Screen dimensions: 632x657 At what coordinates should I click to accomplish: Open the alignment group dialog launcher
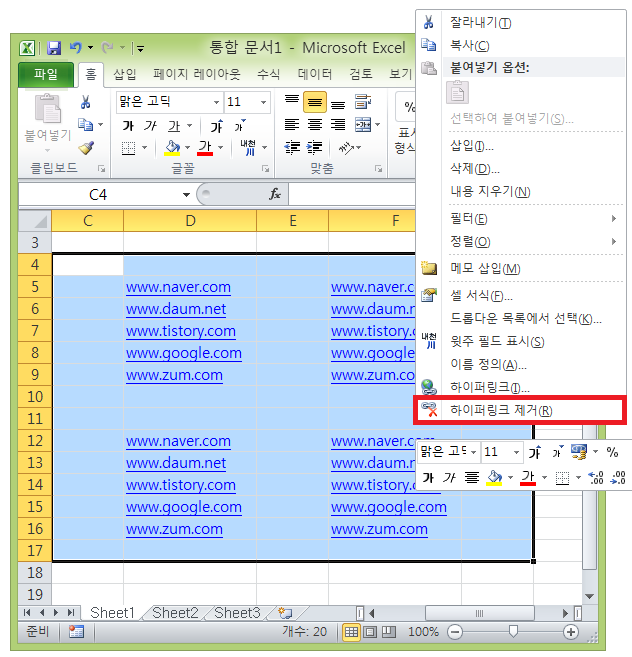tap(378, 168)
